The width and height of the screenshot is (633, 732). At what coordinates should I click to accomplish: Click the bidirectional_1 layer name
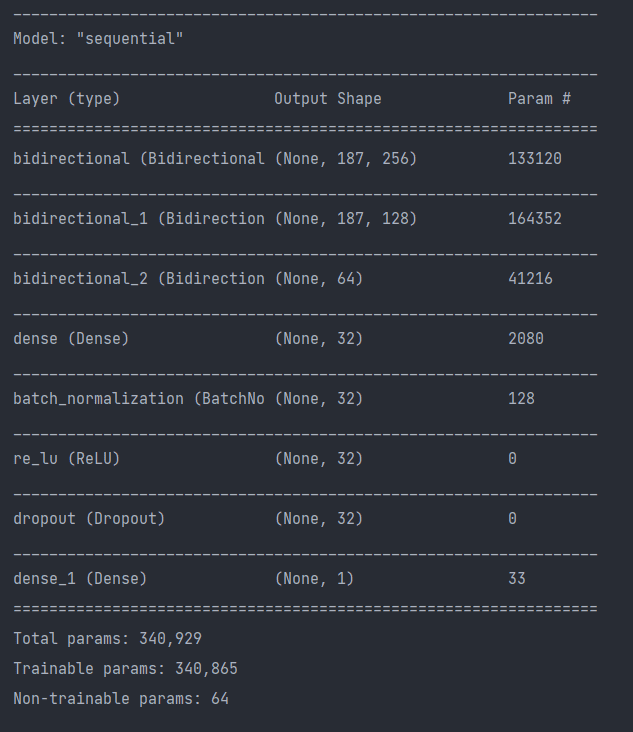tap(139, 219)
